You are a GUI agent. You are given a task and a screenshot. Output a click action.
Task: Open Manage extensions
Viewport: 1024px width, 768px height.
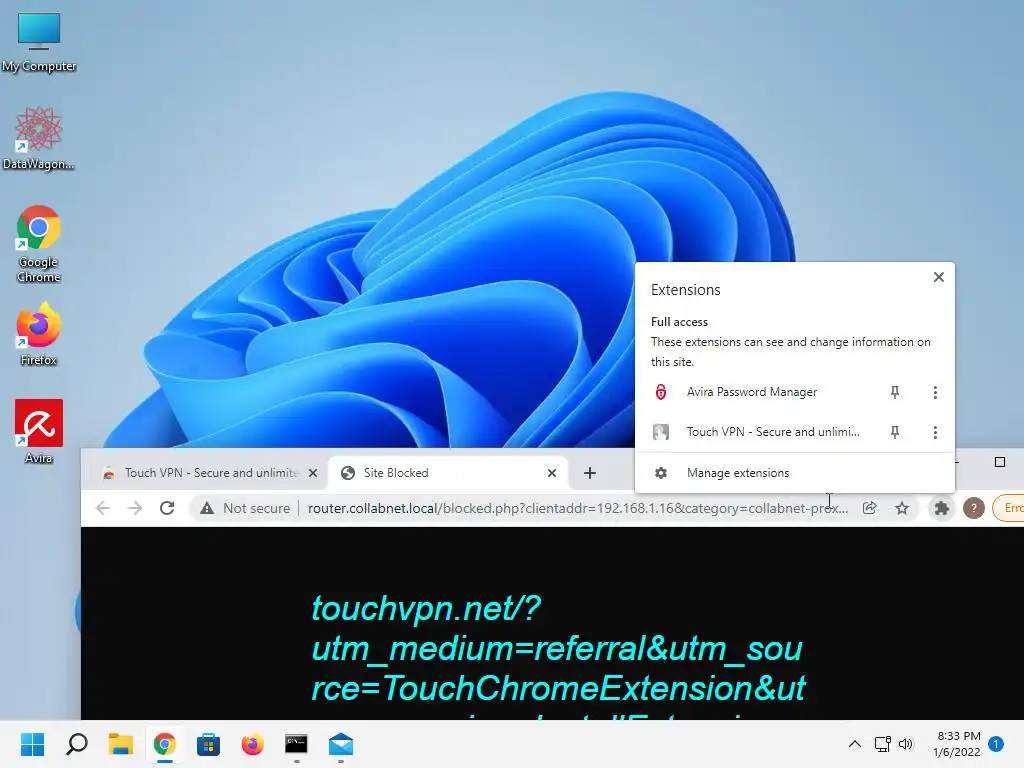(x=794, y=473)
